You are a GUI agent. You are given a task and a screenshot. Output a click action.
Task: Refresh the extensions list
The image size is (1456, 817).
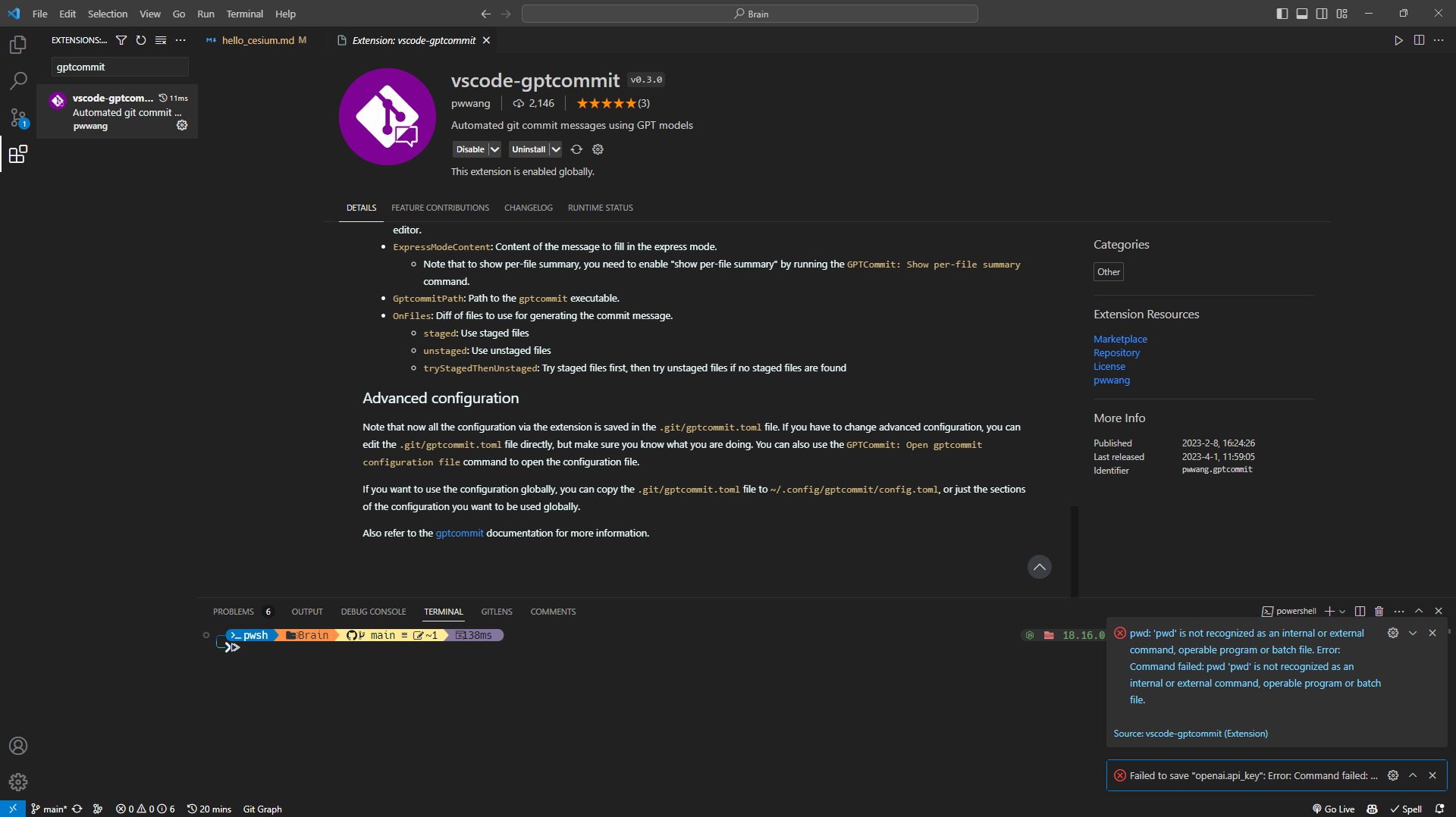pyautogui.click(x=141, y=40)
